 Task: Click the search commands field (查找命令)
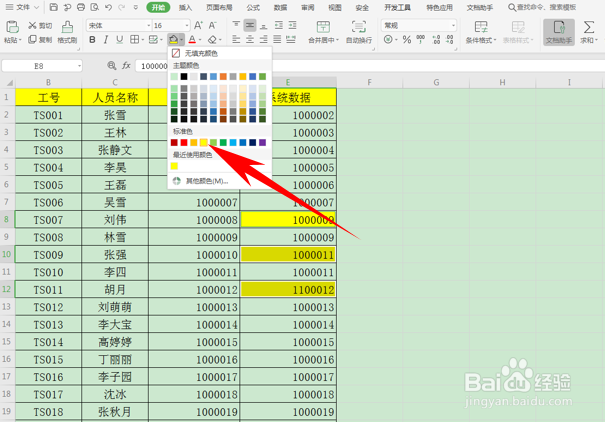(542, 7)
